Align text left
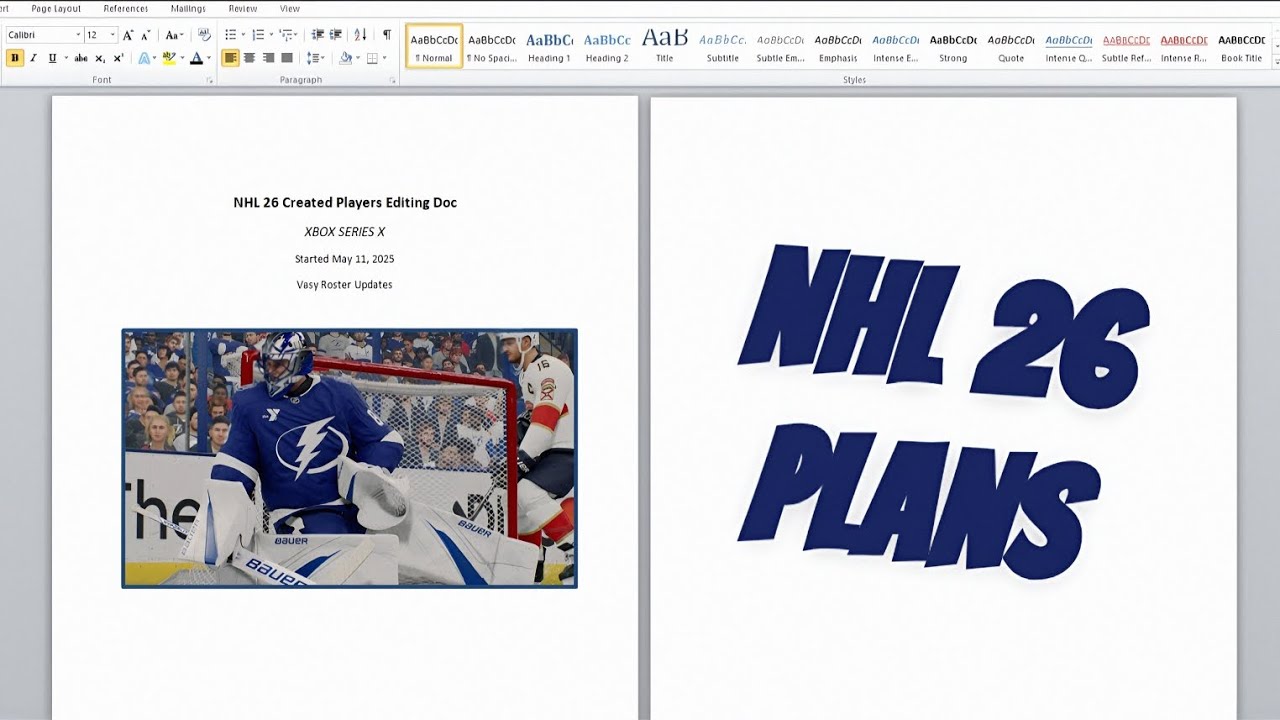The height and width of the screenshot is (720, 1280). point(230,58)
